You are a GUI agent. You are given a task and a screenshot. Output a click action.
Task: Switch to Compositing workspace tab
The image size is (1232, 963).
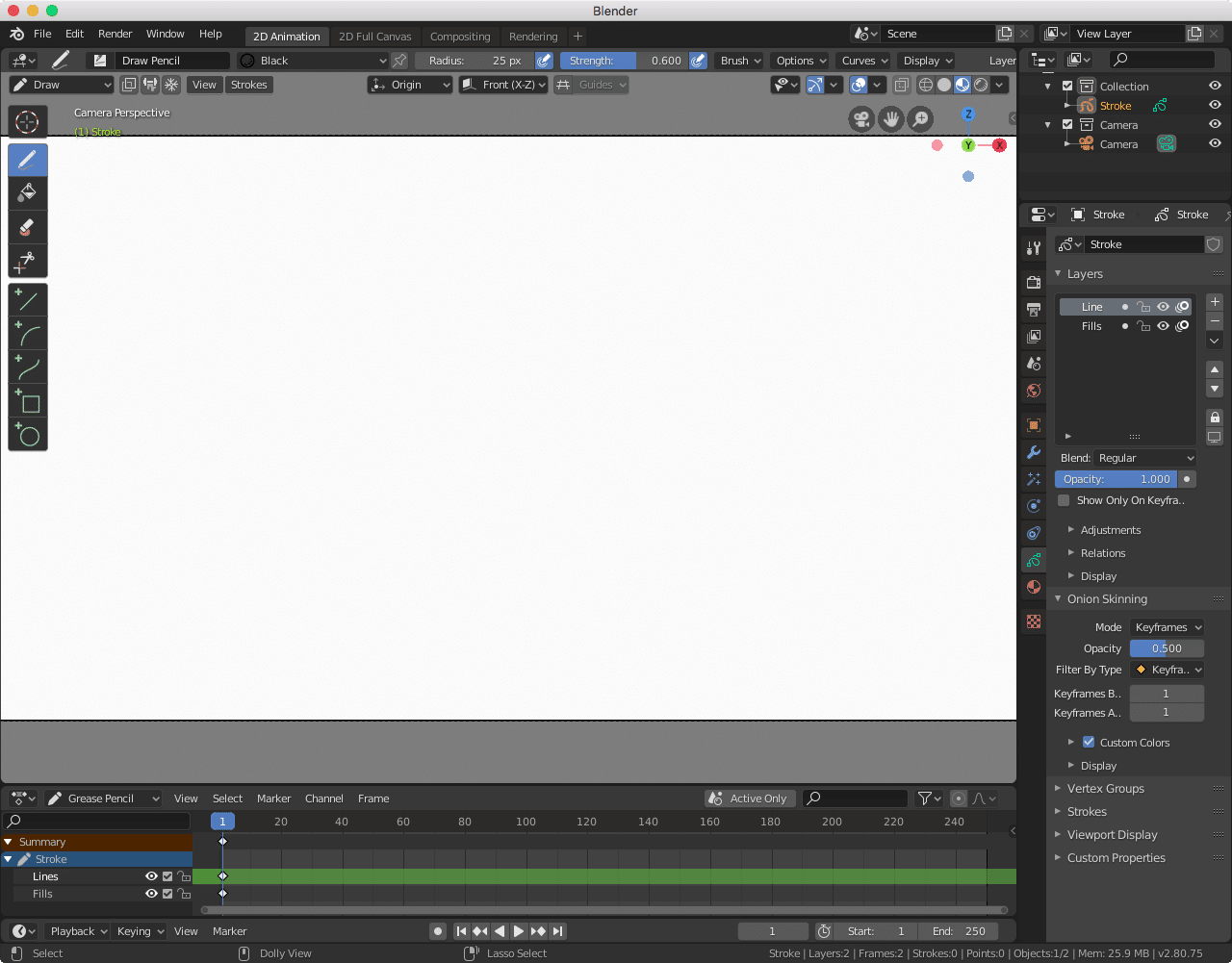460,37
